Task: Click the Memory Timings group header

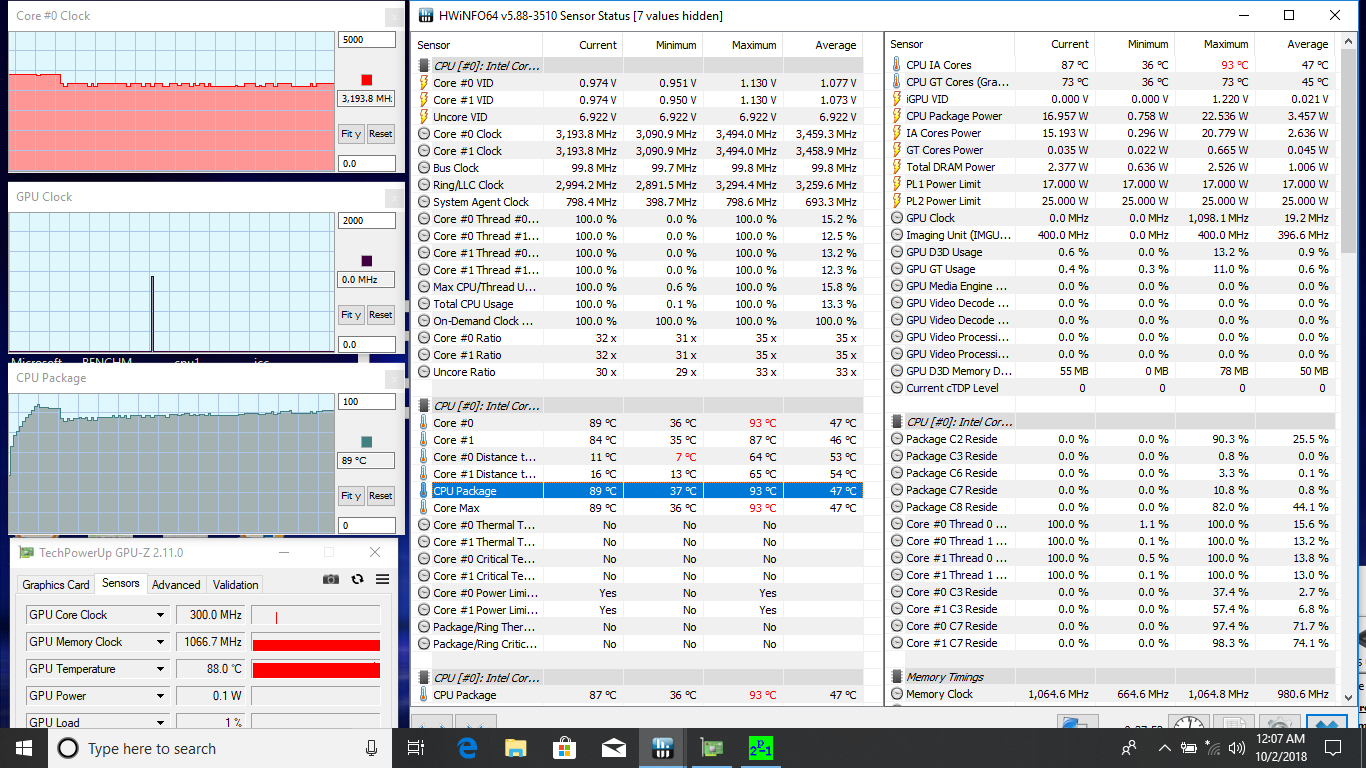Action: pyautogui.click(x=1111, y=677)
